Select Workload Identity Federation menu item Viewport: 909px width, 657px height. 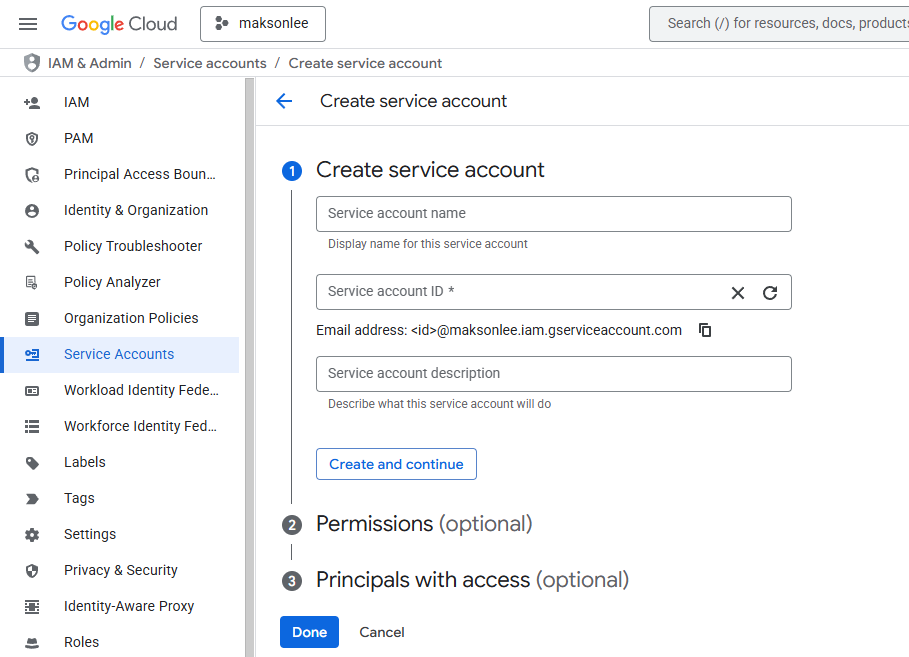(x=140, y=390)
